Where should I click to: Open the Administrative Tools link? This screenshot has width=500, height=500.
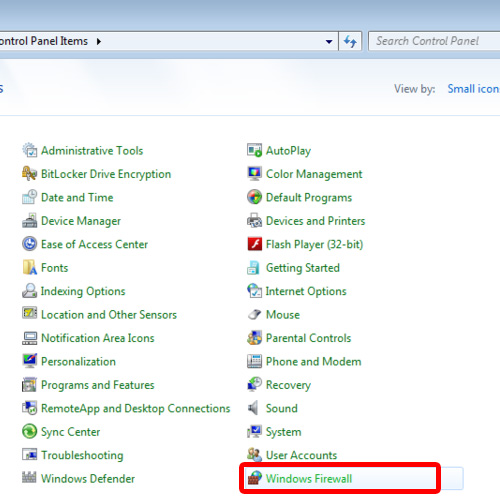click(x=92, y=151)
